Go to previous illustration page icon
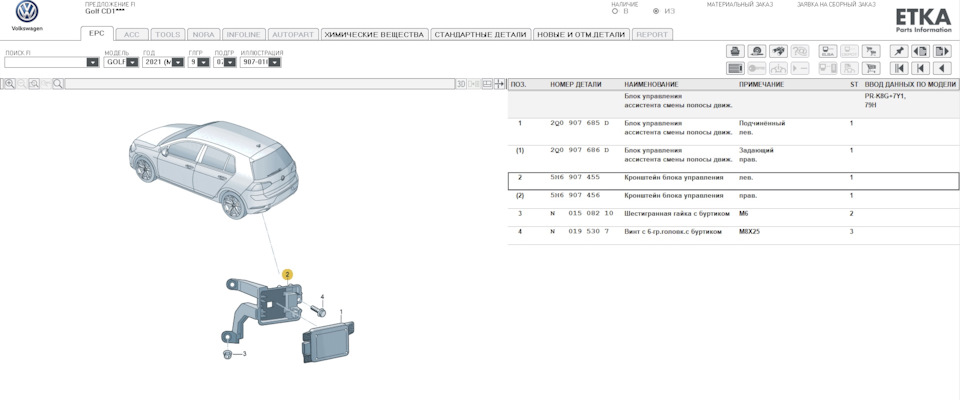This screenshot has height=400, width=960. [x=920, y=51]
